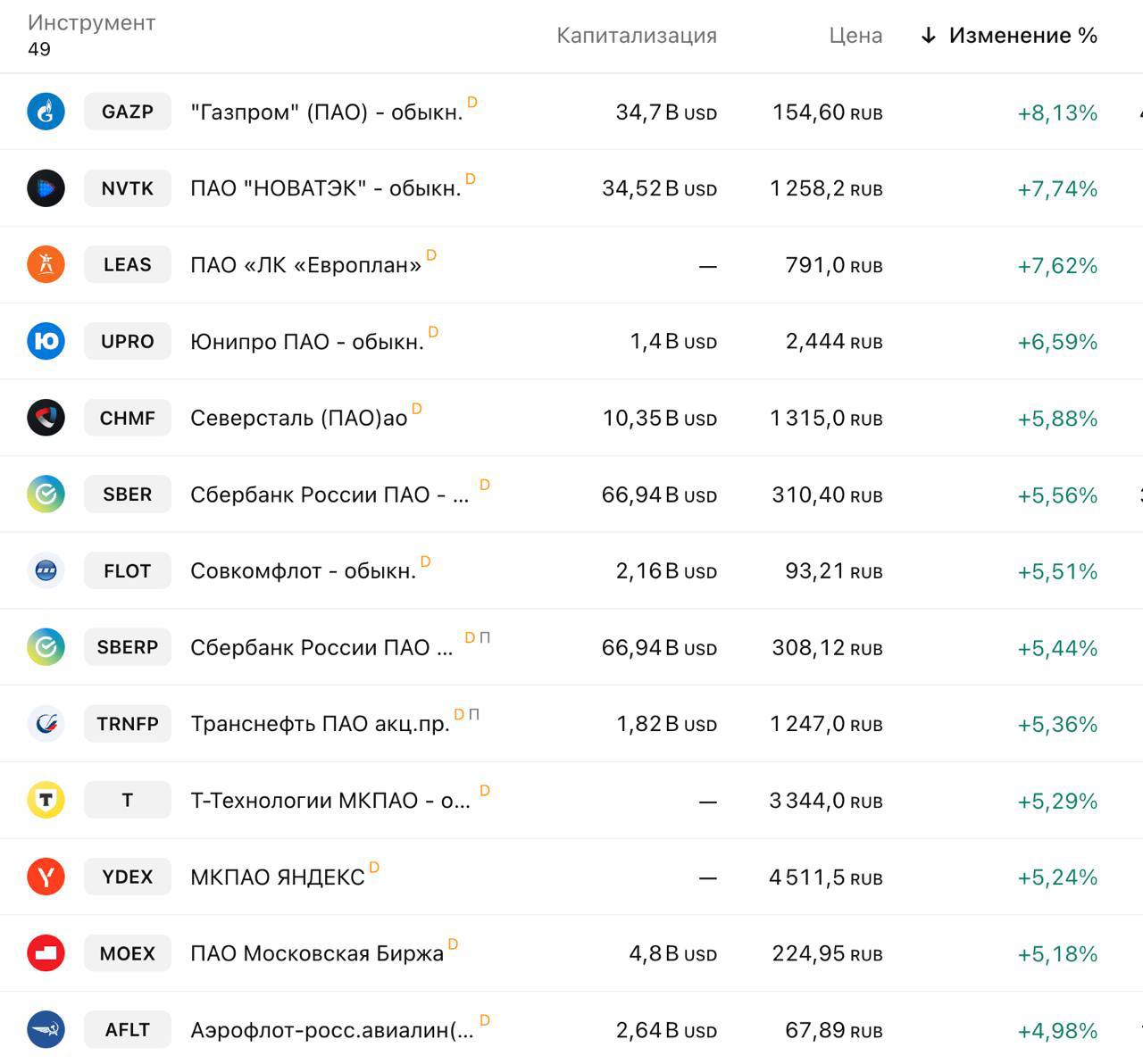Screen dimensions: 1143x1064
Task: Click the NOVATEK logo icon
Action: 46,188
